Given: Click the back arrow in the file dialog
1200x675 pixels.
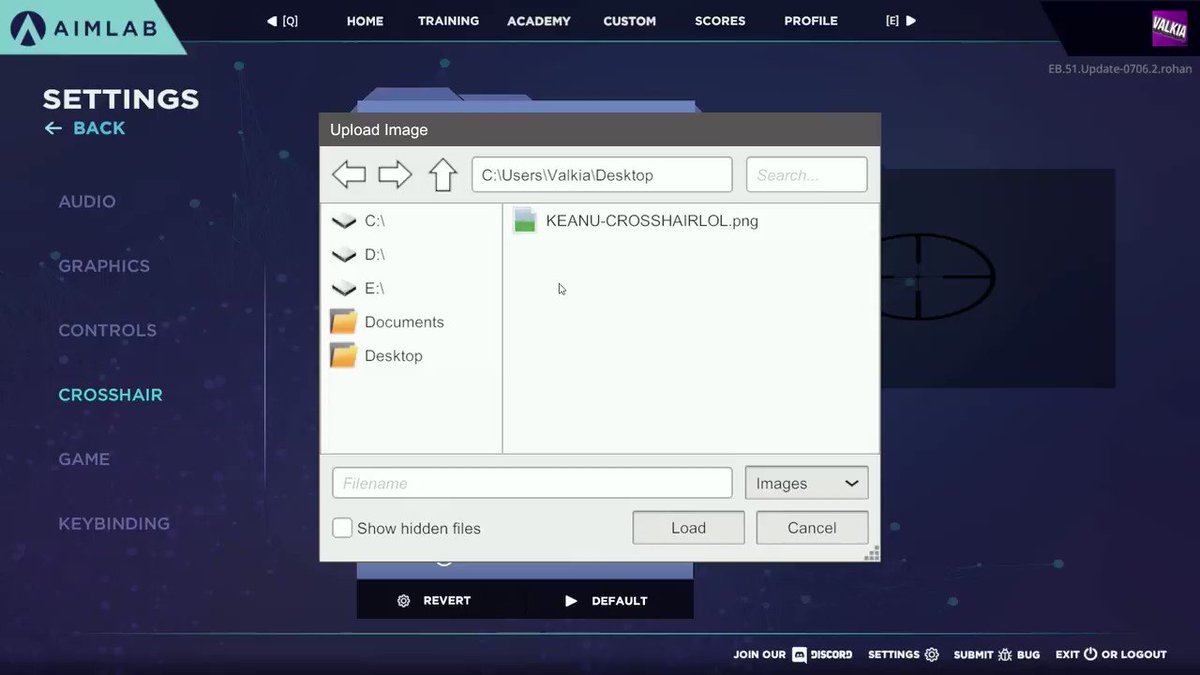Looking at the screenshot, I should click(349, 175).
